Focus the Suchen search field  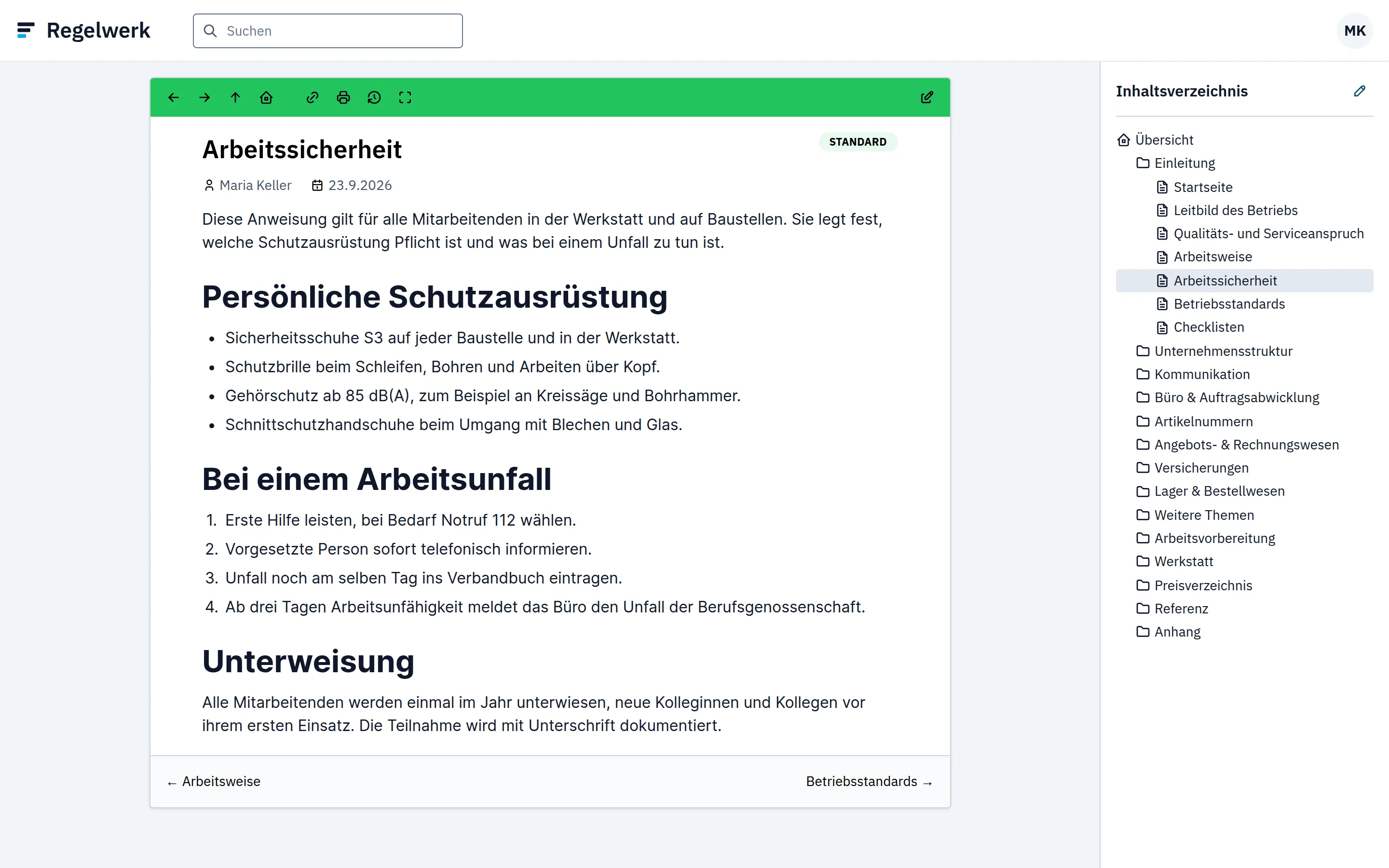(328, 31)
